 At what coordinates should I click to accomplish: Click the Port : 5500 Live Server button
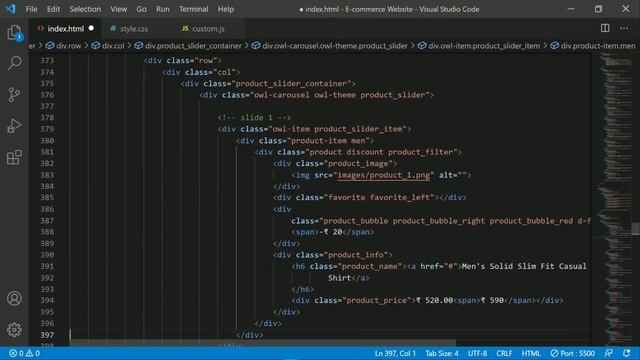click(x=572, y=353)
